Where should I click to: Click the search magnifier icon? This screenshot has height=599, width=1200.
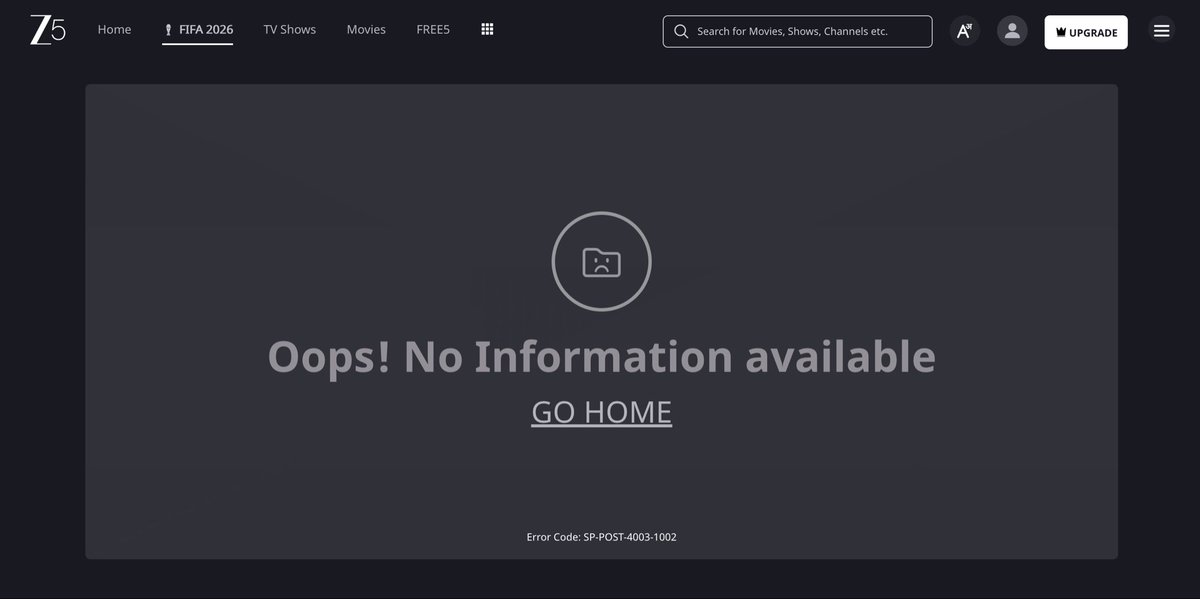coord(681,31)
